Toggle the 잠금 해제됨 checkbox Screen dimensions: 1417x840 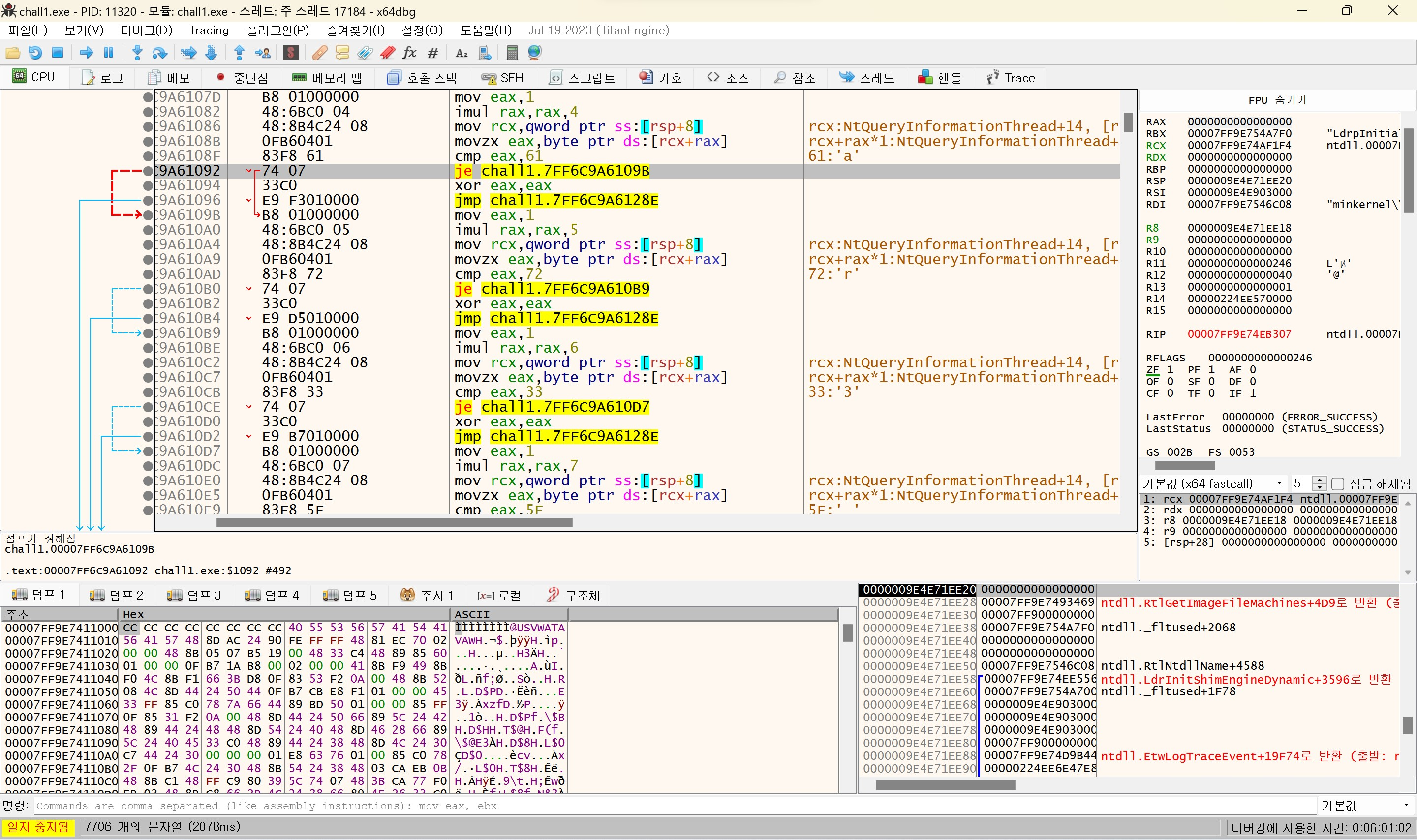coord(1337,484)
